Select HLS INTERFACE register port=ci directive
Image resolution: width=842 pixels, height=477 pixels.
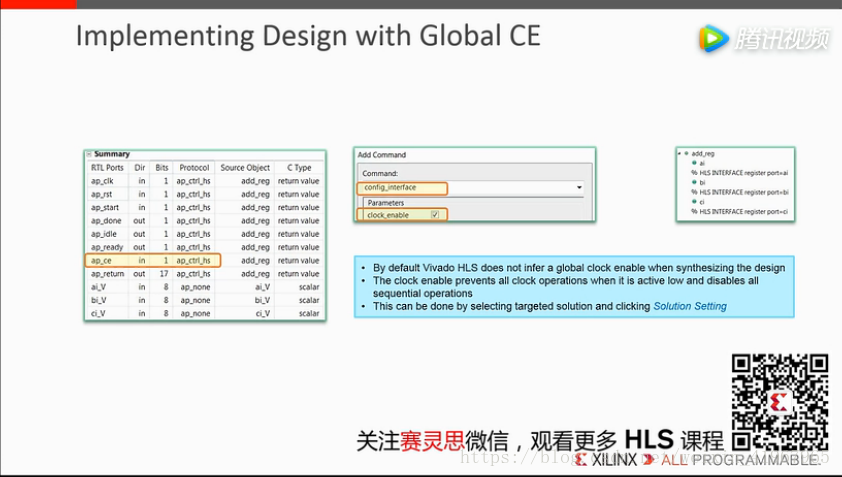click(x=744, y=212)
